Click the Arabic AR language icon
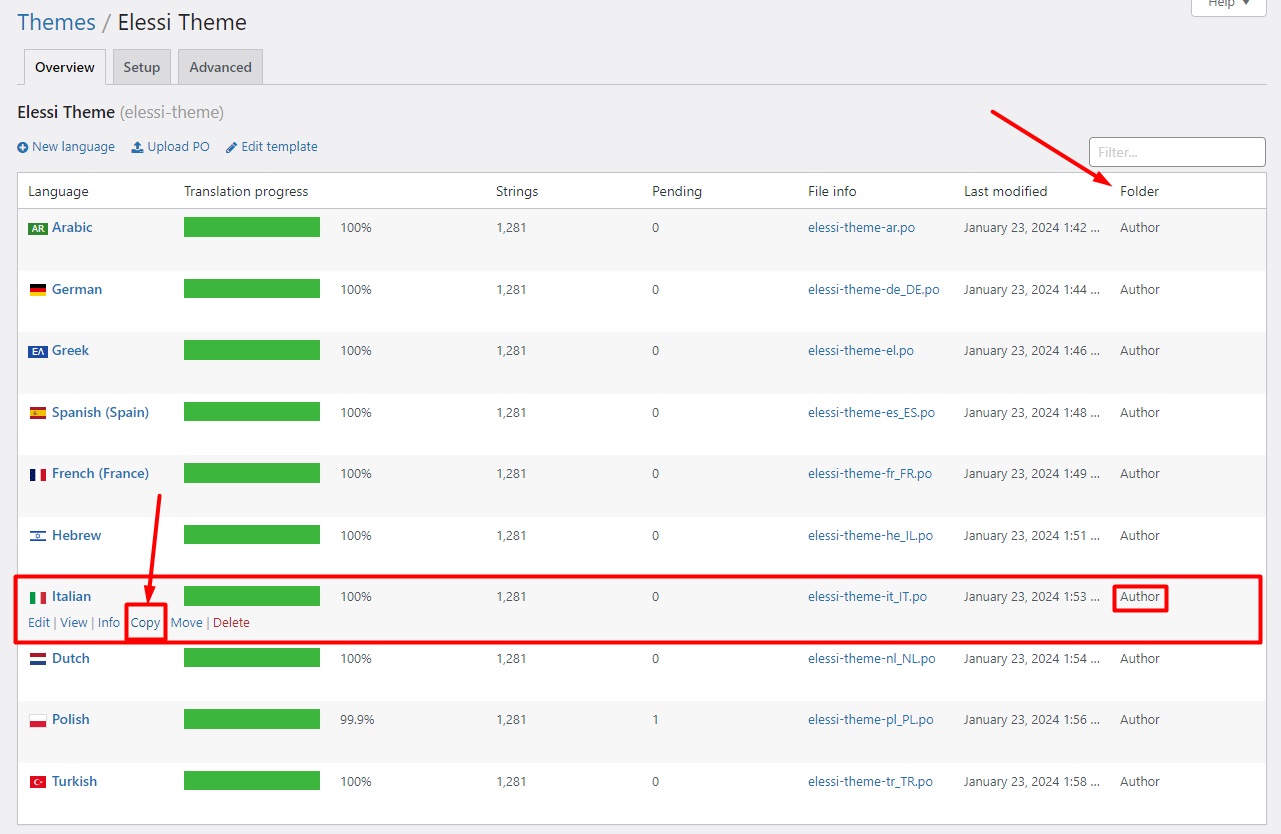 (x=38, y=228)
